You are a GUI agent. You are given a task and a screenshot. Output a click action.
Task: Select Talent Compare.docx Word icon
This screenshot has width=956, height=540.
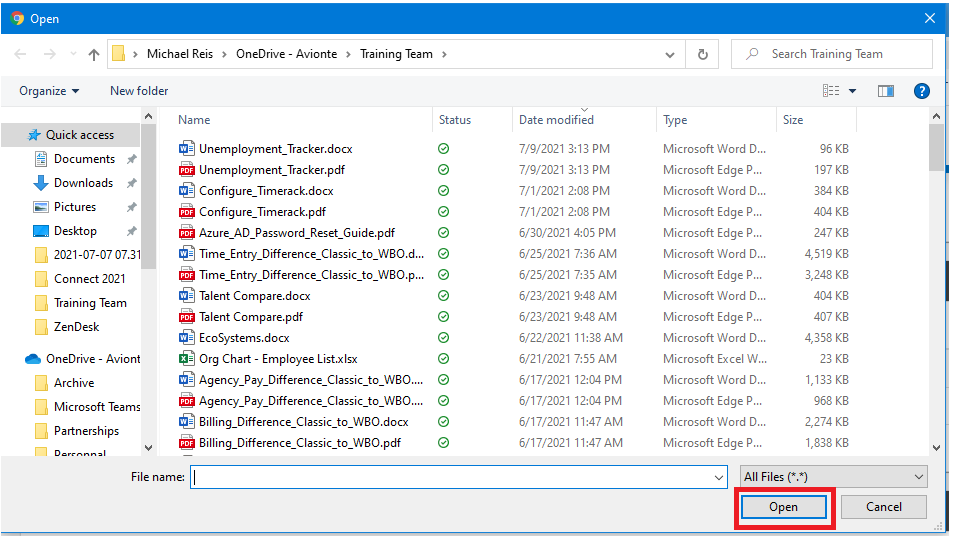pyautogui.click(x=187, y=296)
